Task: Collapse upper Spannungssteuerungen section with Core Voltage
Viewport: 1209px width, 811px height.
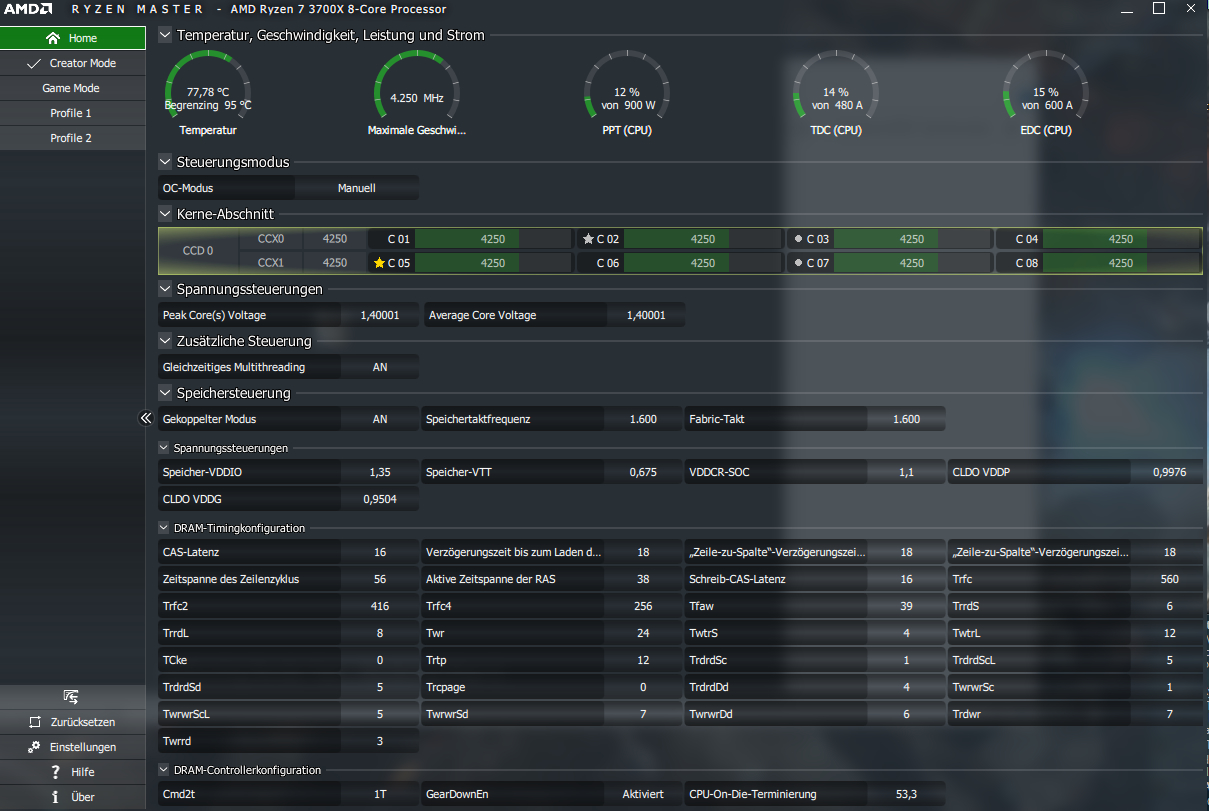Action: coord(165,289)
